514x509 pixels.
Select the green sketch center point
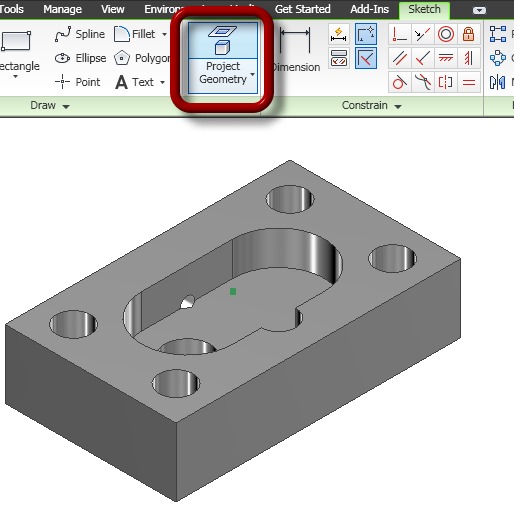click(x=233, y=292)
